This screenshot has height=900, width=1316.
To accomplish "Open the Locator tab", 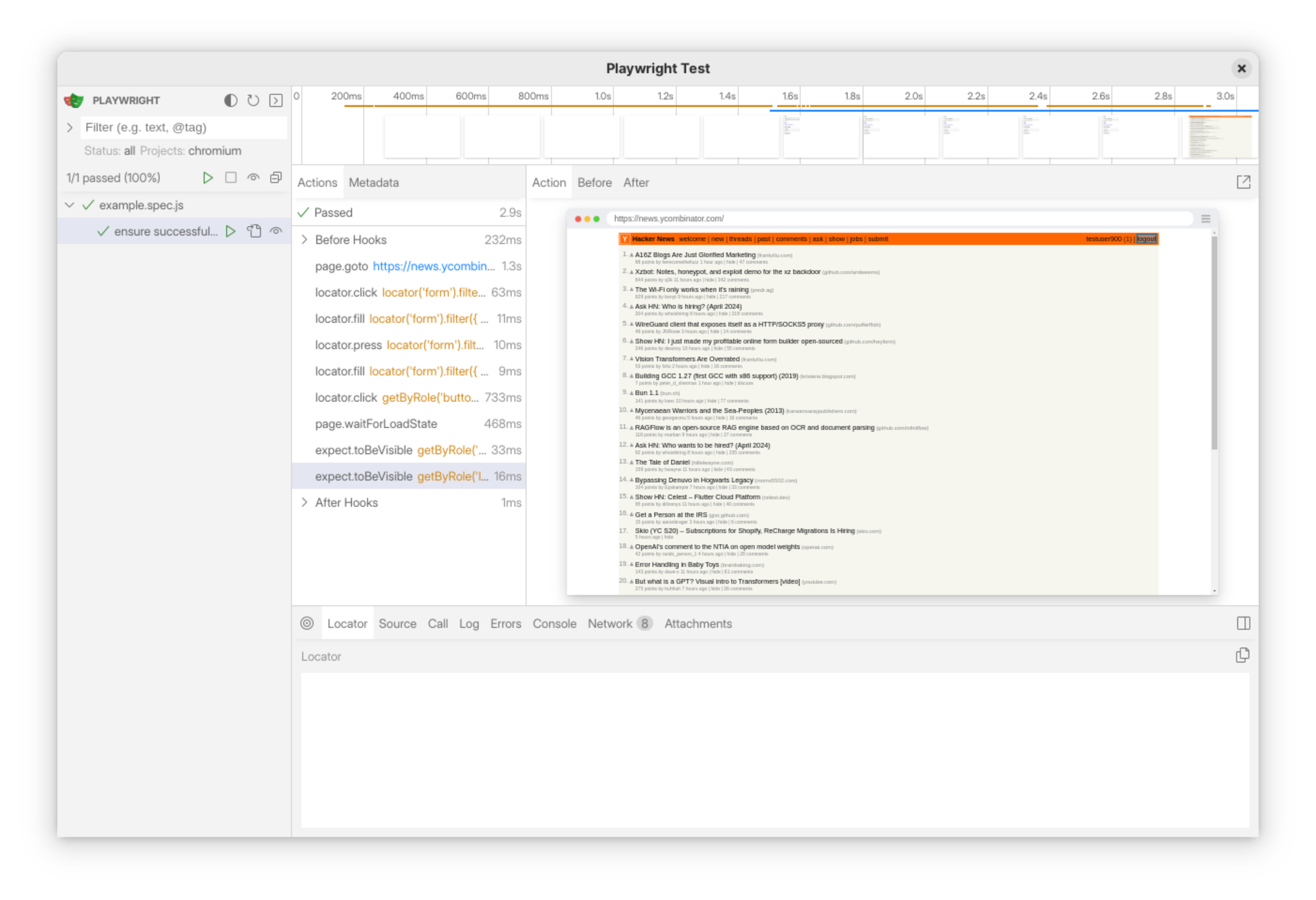I will pos(347,623).
